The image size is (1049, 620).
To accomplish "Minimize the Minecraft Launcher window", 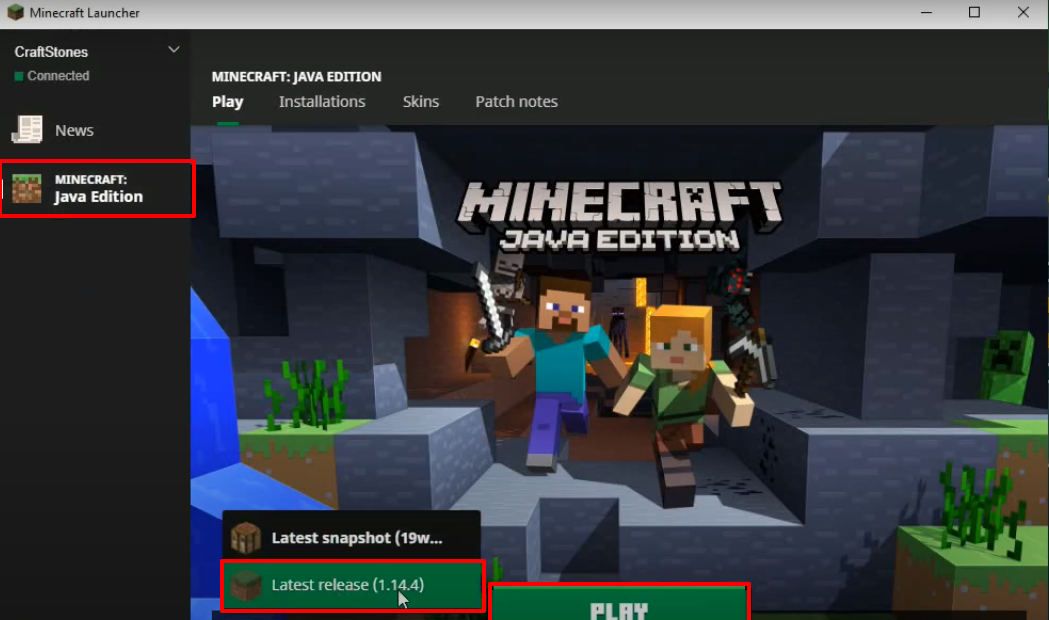I will [x=926, y=12].
